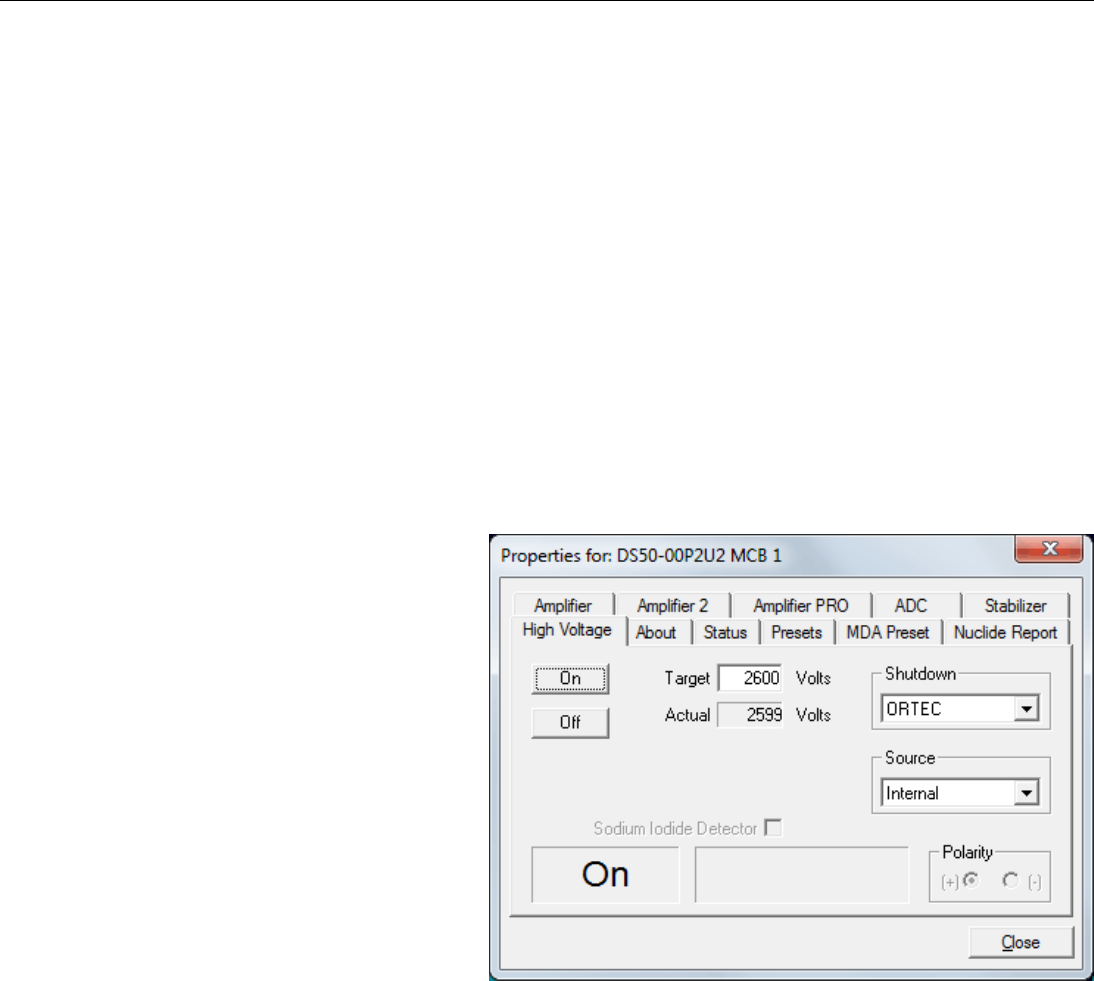Switch to the Amplifier tab
Screen dimensions: 1094x981
point(563,605)
